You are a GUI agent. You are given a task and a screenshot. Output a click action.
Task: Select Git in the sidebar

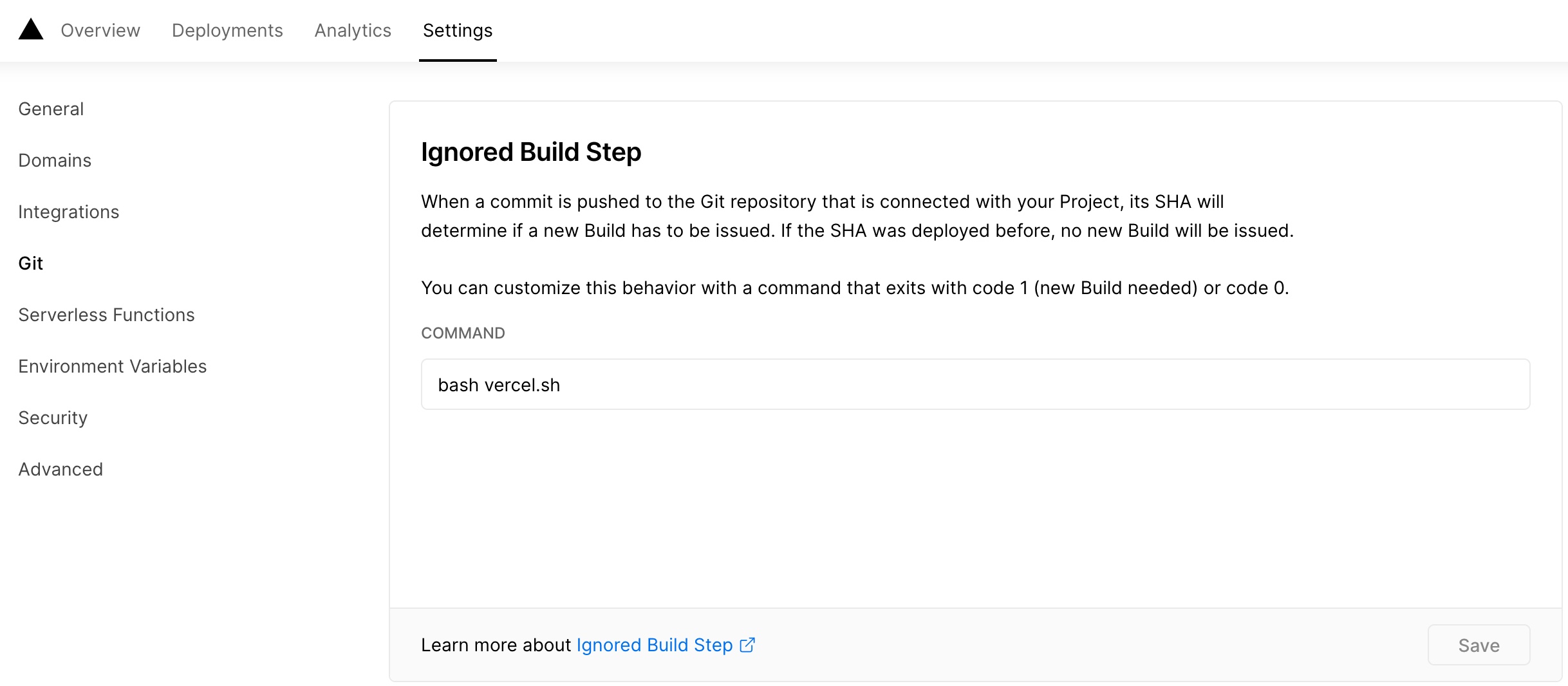point(30,263)
